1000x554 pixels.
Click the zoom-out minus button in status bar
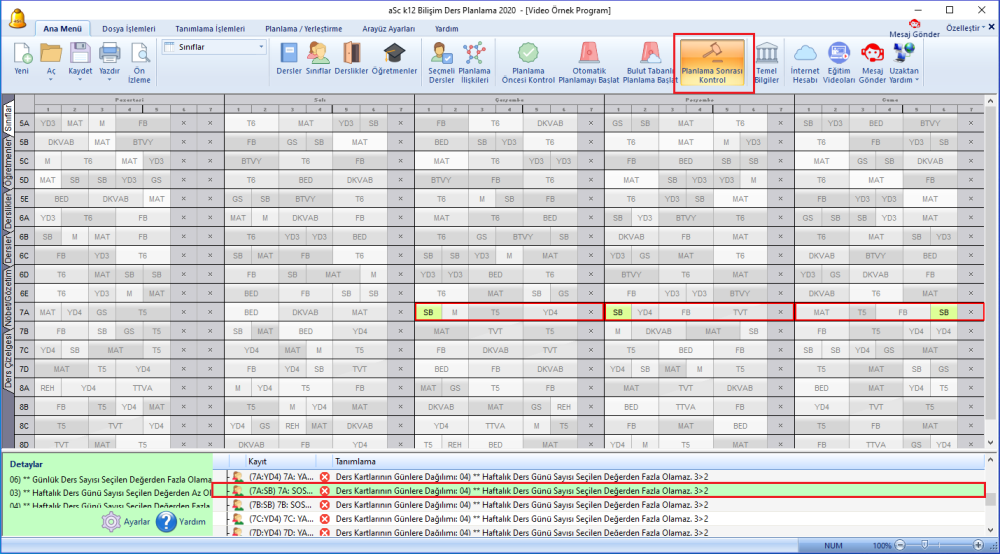900,545
